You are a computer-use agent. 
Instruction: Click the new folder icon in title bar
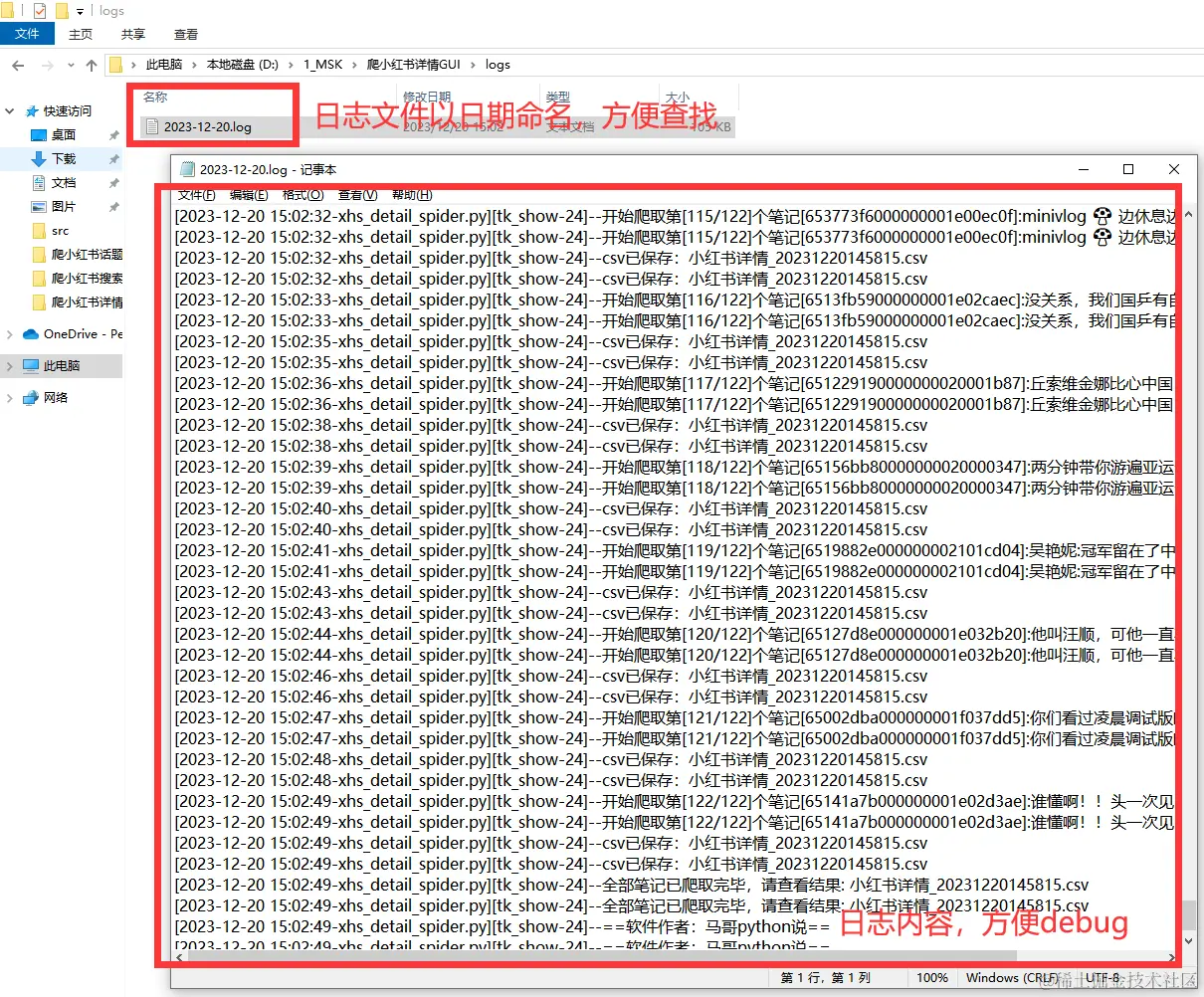61,10
